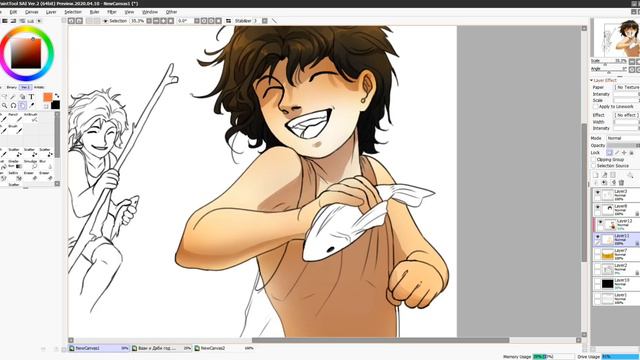The height and width of the screenshot is (360, 640).
Task: Select the Zoom magnifier tool
Action: click(4, 106)
